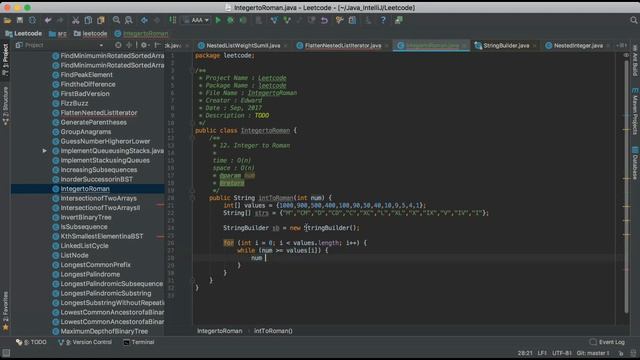Click the Collapse All icon in Project panel
This screenshot has height=360, width=640.
129,45
